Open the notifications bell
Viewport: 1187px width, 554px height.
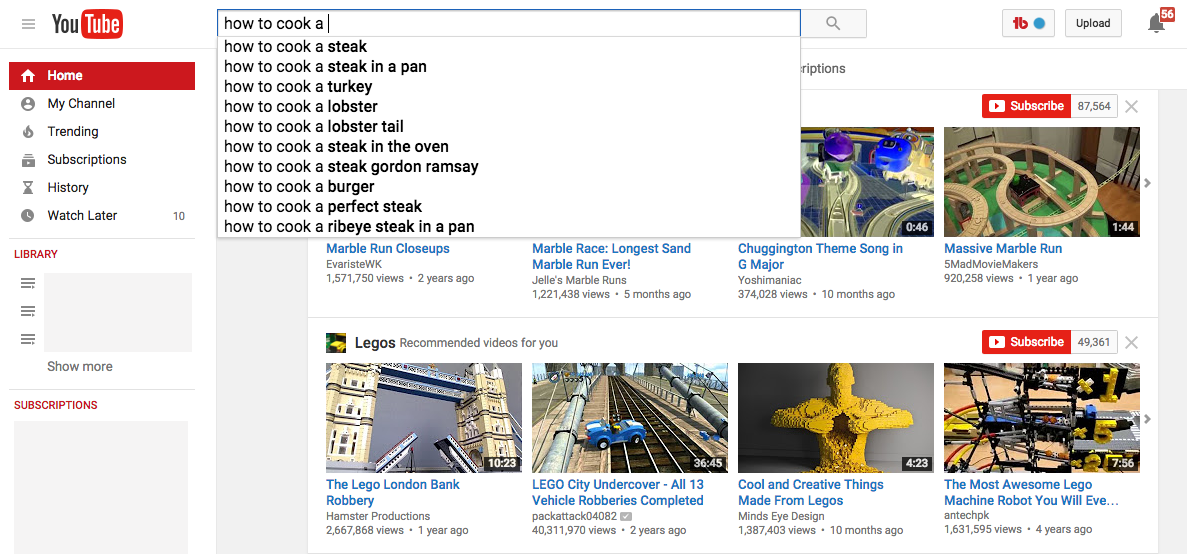tap(1157, 24)
